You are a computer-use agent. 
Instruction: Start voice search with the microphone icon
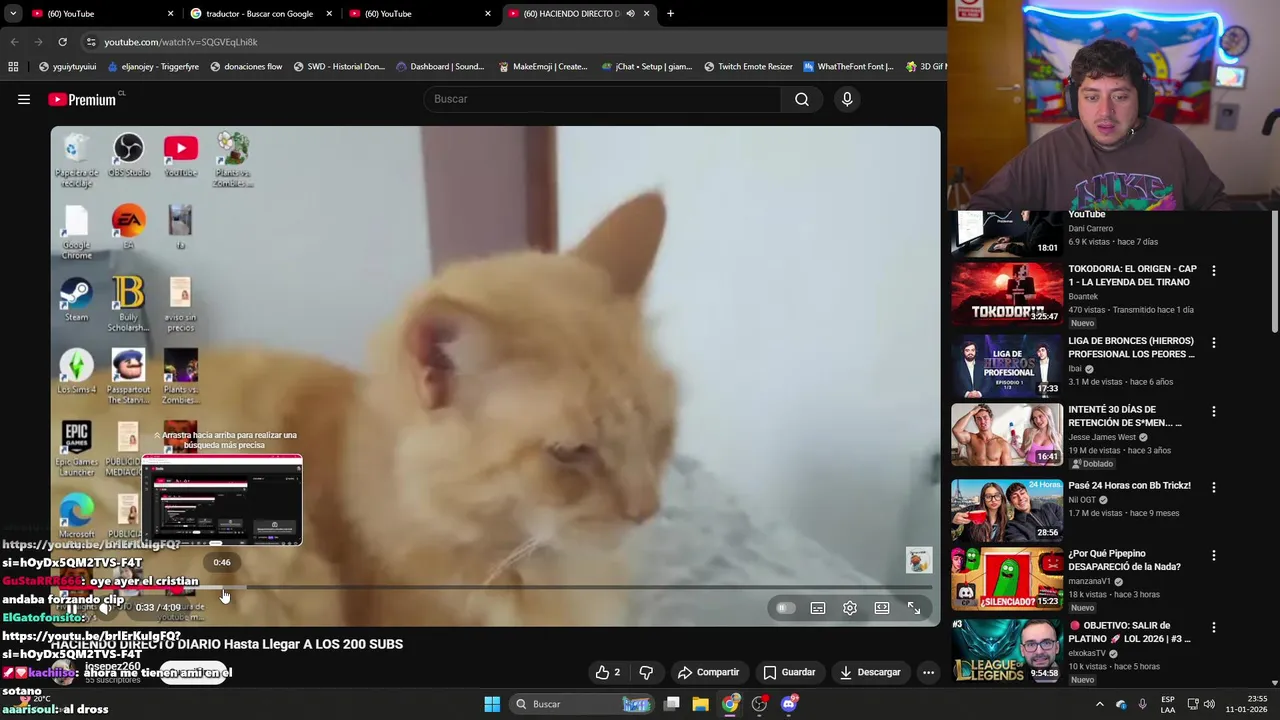847,99
